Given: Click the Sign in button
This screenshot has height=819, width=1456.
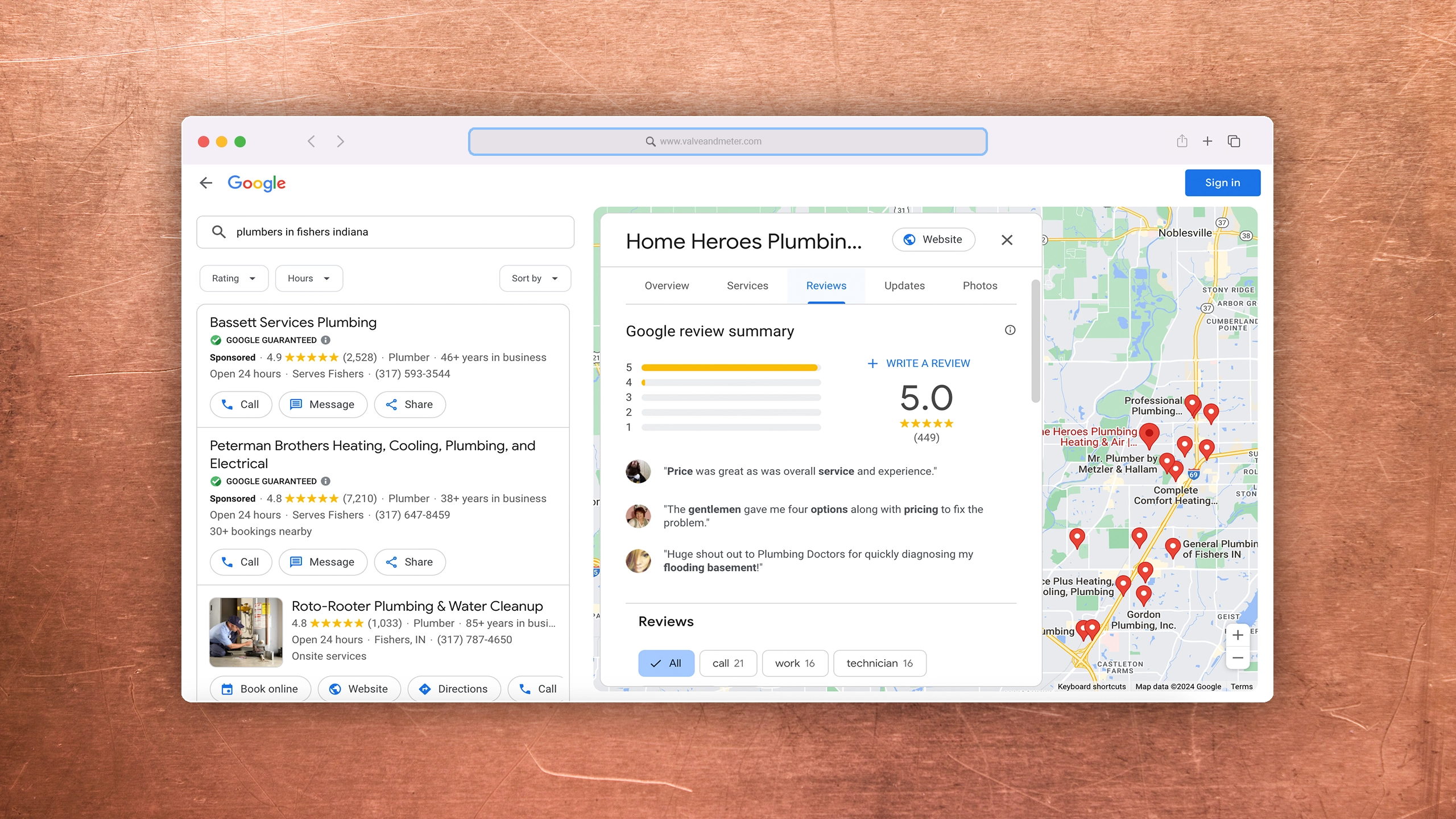Looking at the screenshot, I should coord(1222,183).
